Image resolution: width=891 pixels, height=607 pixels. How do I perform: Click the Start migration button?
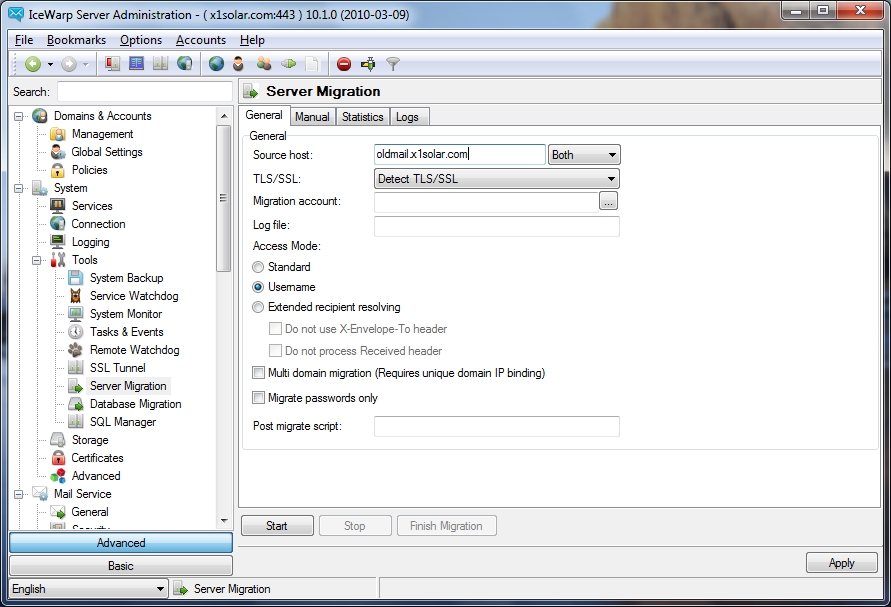click(277, 525)
